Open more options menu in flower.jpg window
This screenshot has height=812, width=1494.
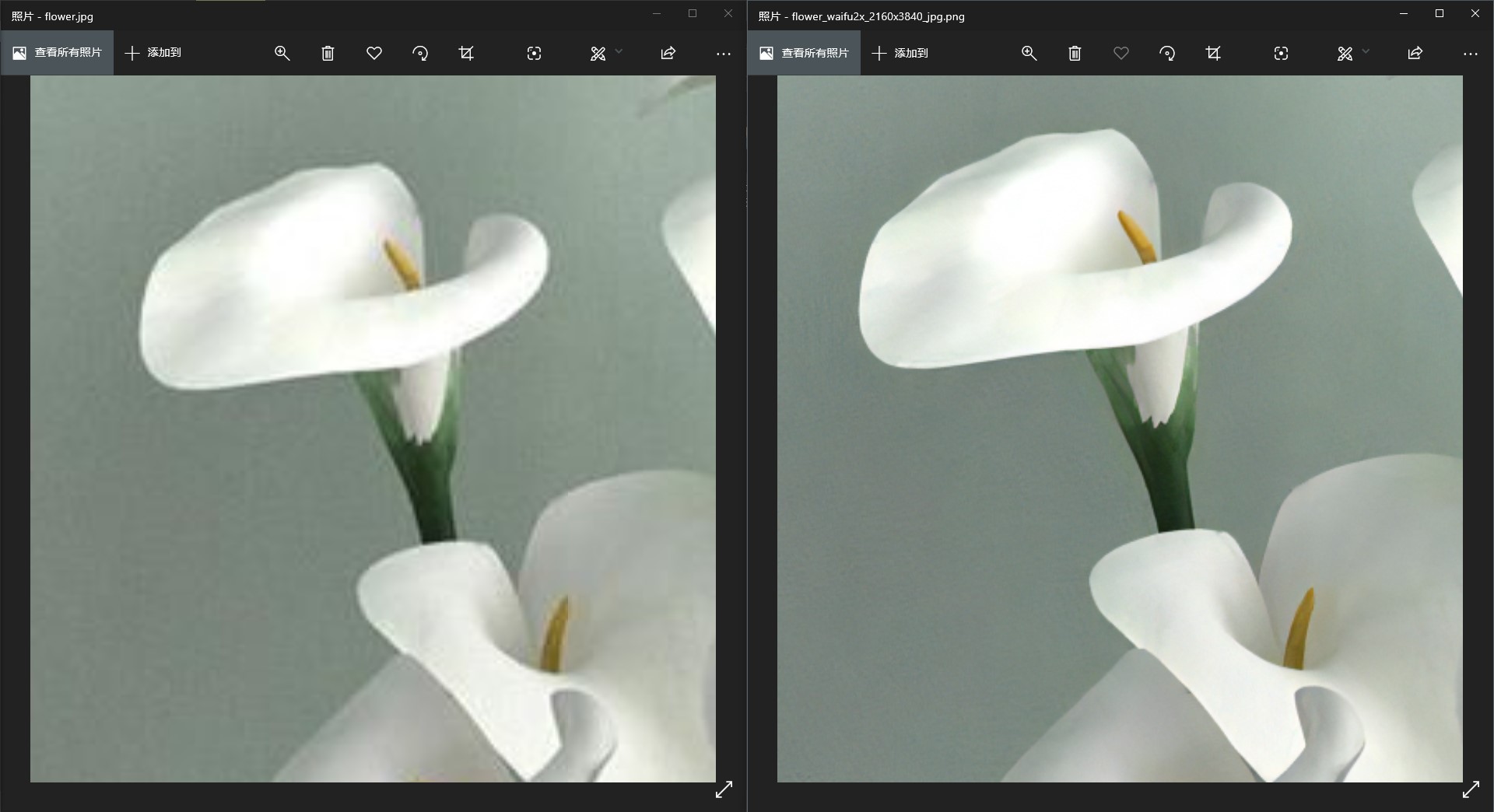(x=724, y=54)
